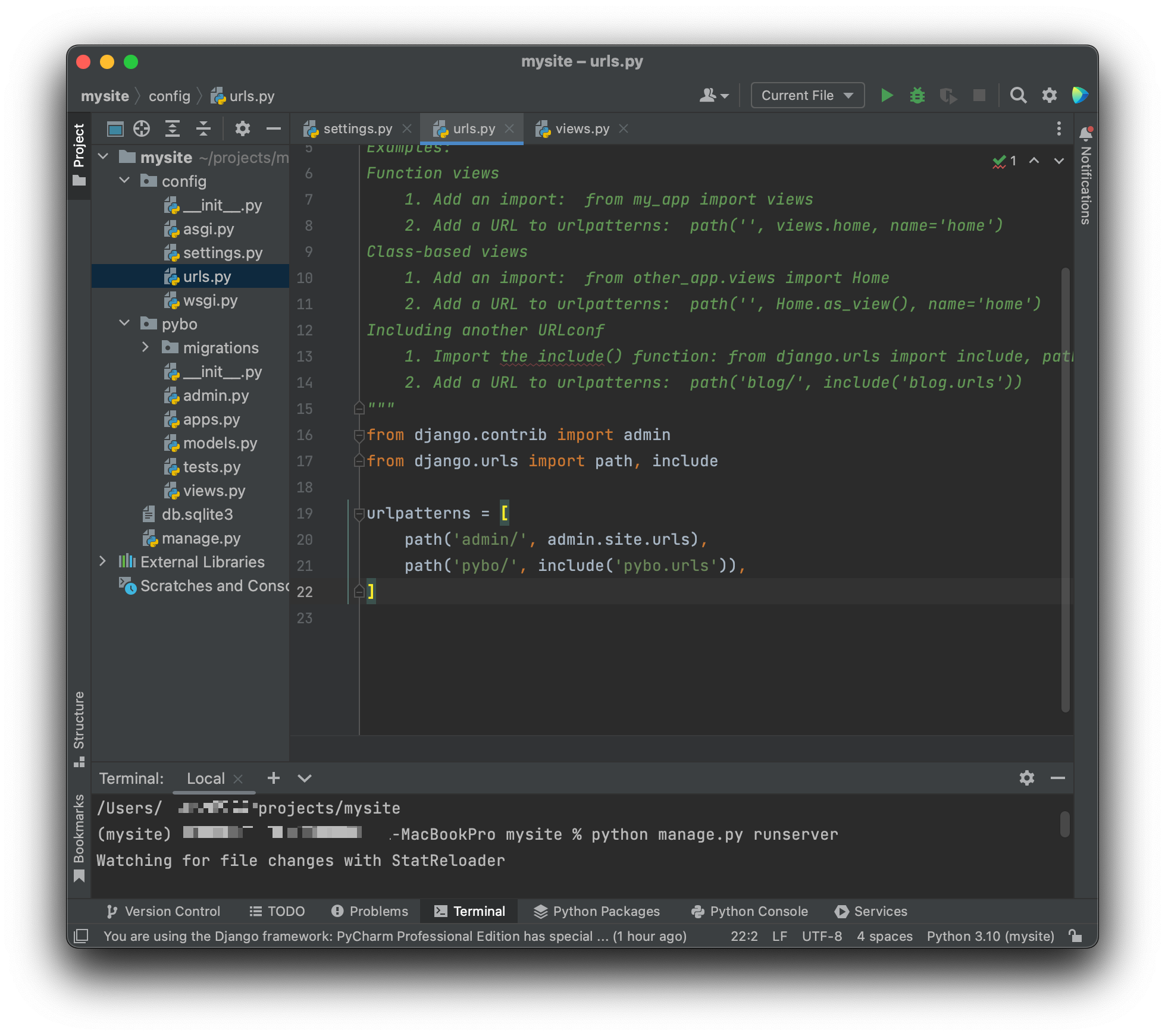Toggle the read-only lock icon in status bar
Screen dimensions: 1165x1036
pyautogui.click(x=1075, y=936)
